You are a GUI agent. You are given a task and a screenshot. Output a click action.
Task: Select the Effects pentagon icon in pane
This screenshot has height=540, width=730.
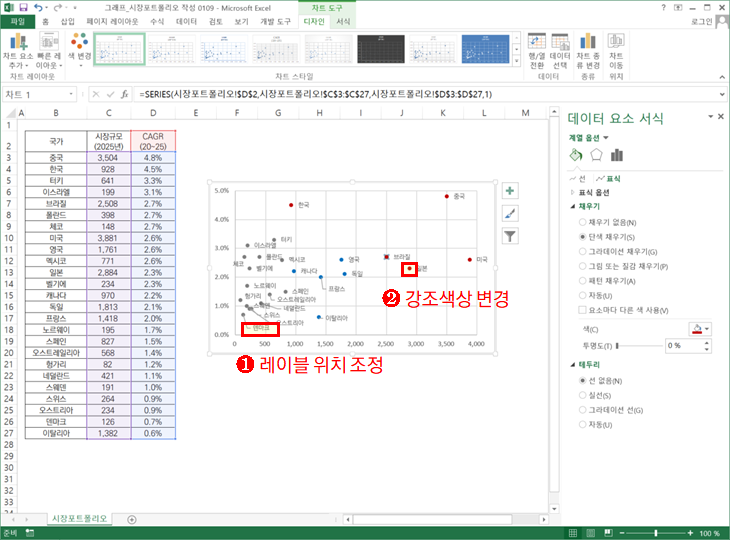tap(596, 155)
